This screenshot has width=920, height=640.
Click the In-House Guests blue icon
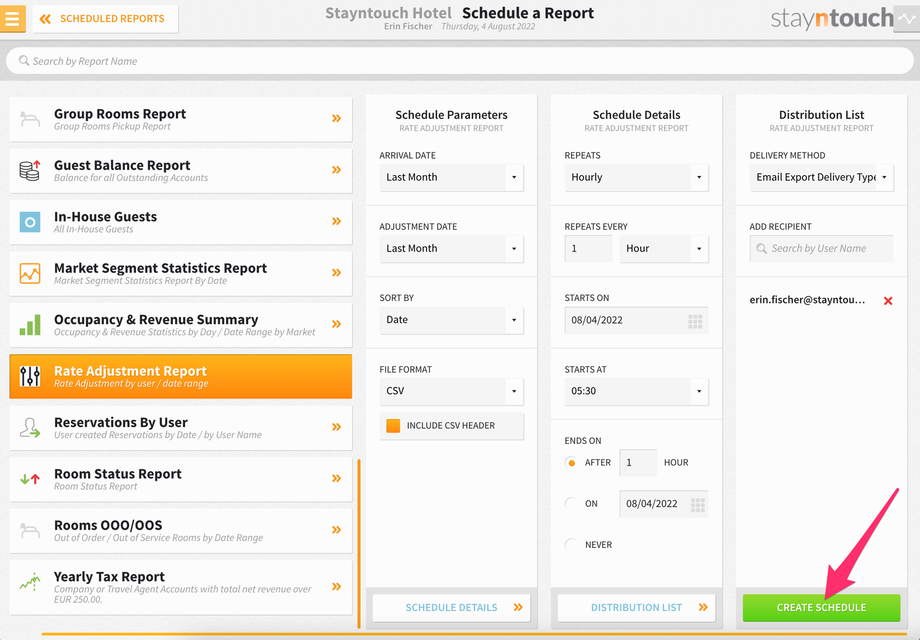coord(30,222)
